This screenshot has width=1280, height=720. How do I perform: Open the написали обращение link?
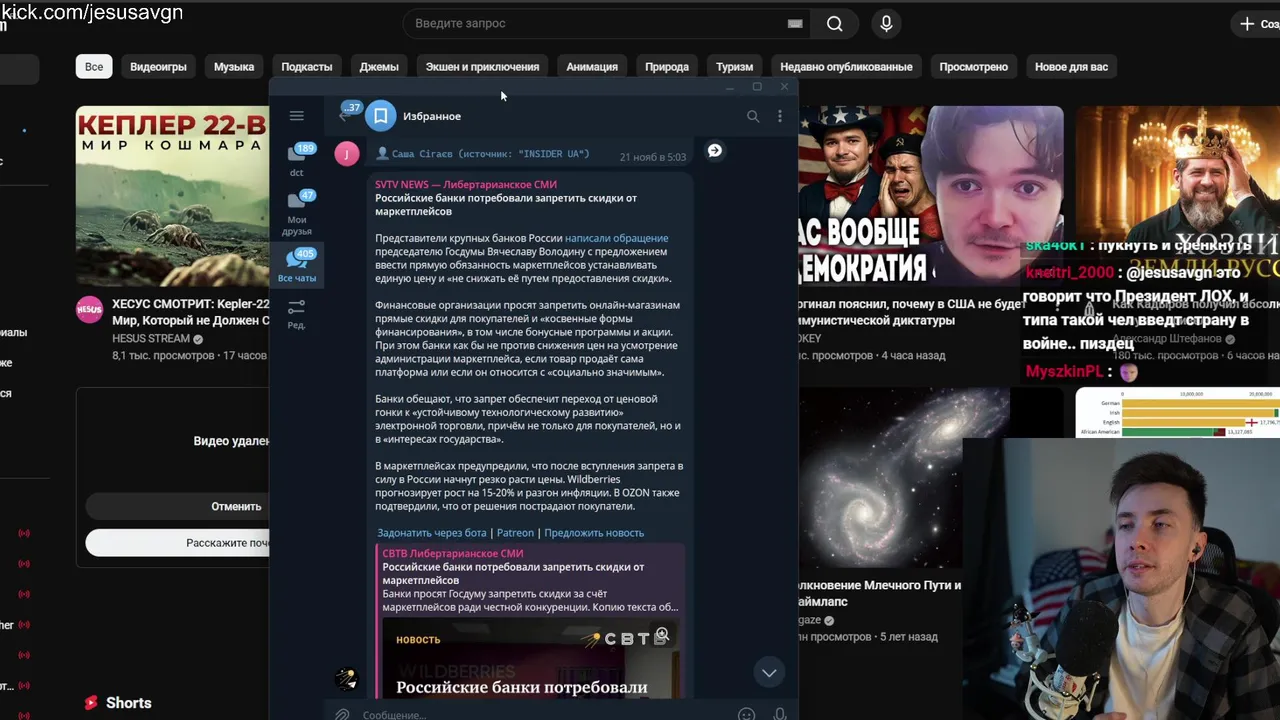coord(616,238)
